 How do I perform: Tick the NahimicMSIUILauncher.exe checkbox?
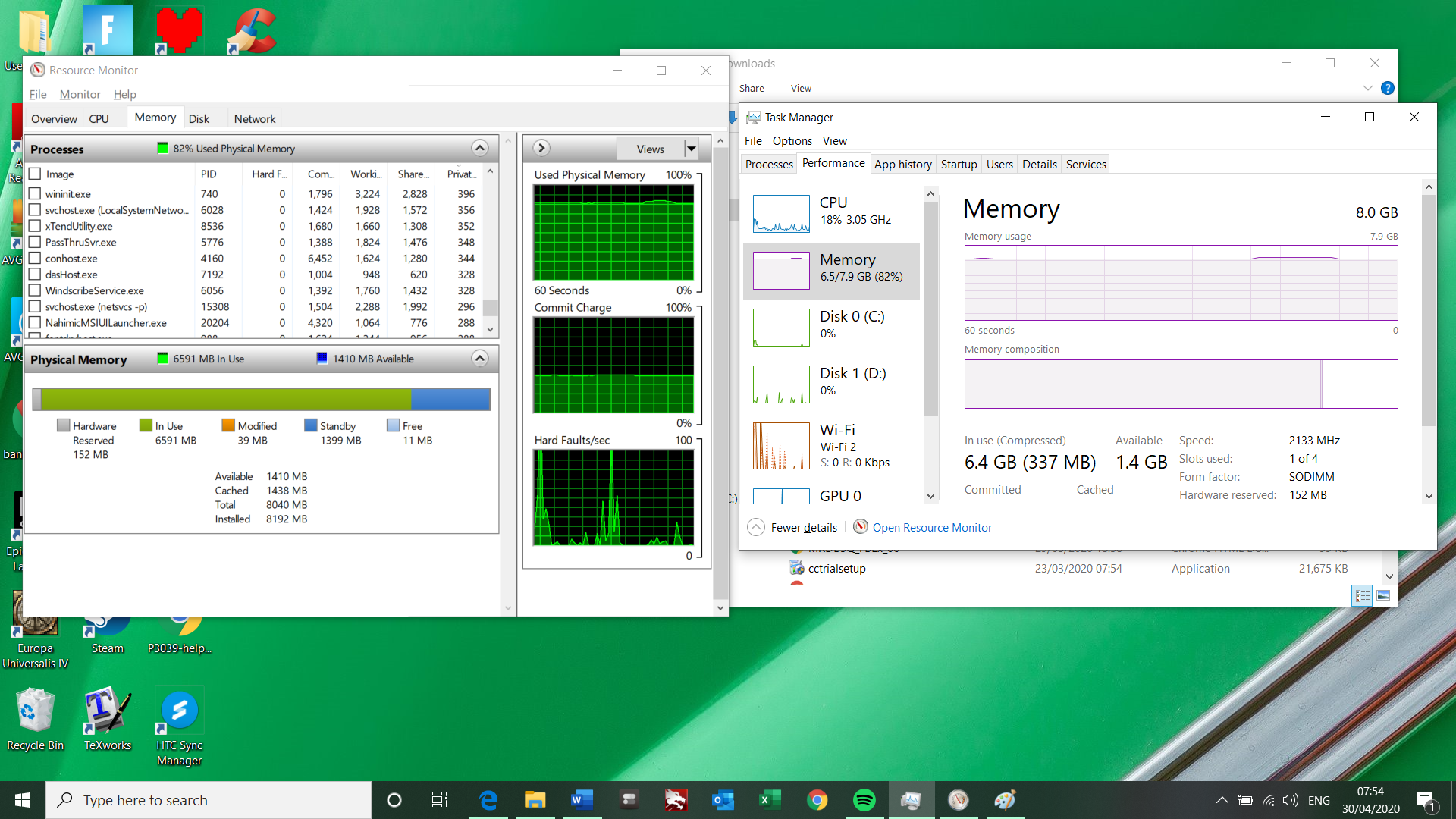[35, 323]
